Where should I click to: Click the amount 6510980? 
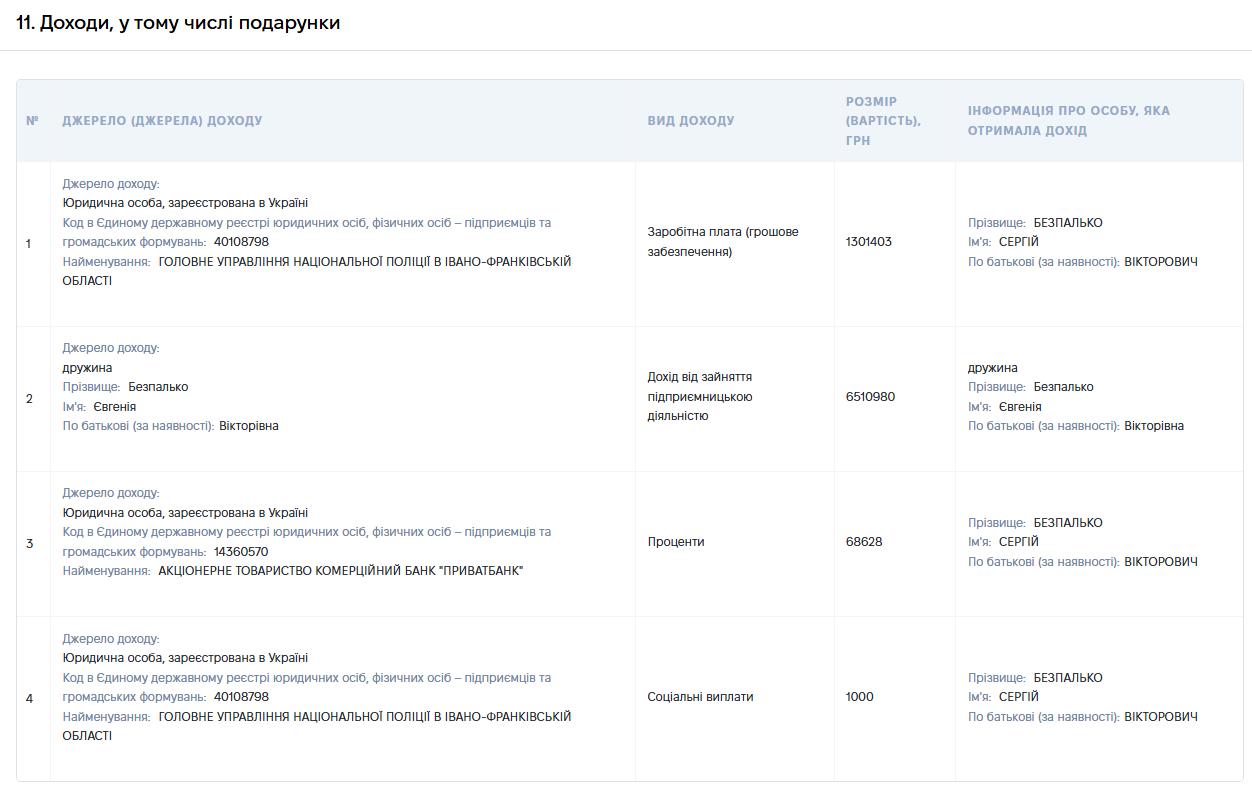[x=870, y=397]
